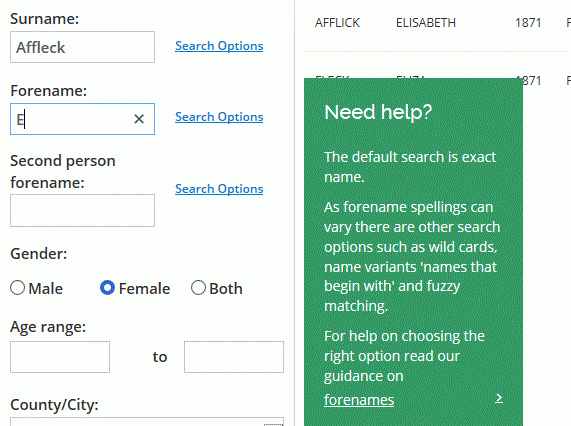This screenshot has height=426, width=571.
Task: Clear the Forename field with the X icon
Action: (139, 119)
